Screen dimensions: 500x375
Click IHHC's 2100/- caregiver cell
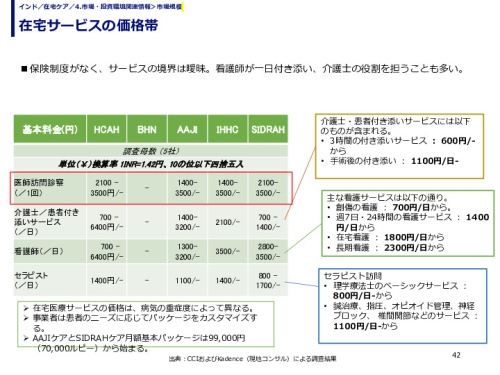[x=227, y=222]
